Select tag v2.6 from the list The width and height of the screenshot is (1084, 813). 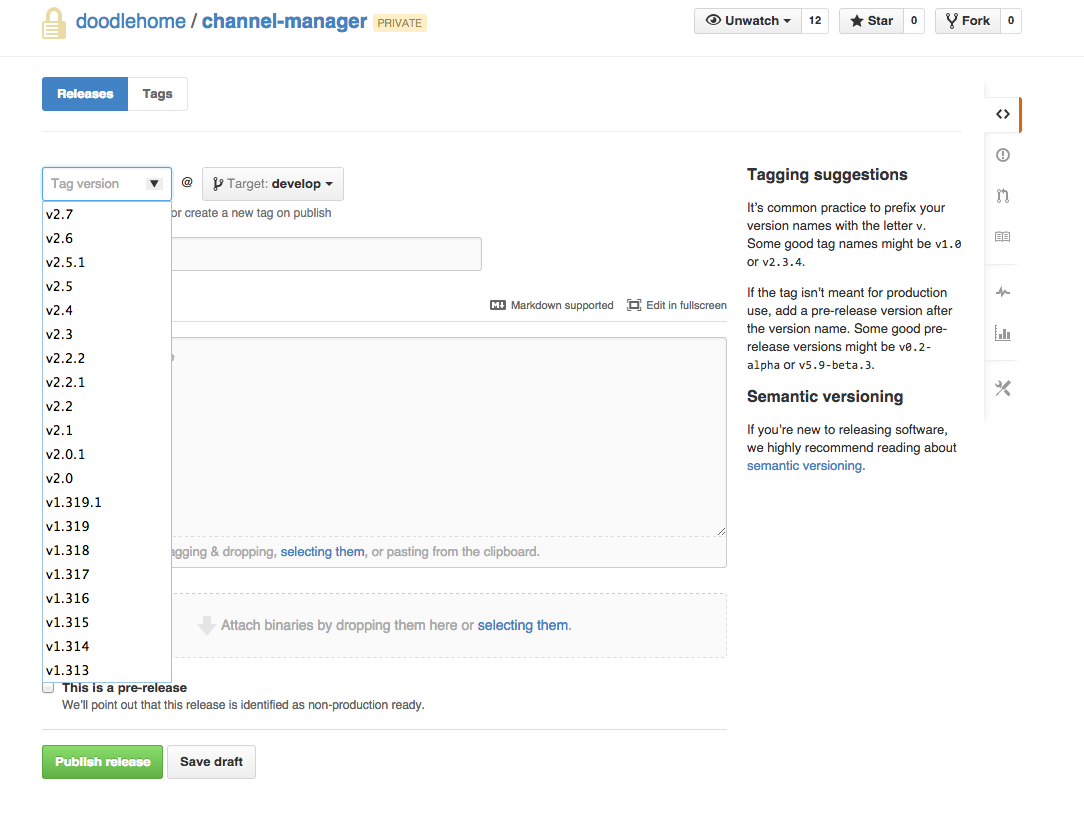(106, 239)
